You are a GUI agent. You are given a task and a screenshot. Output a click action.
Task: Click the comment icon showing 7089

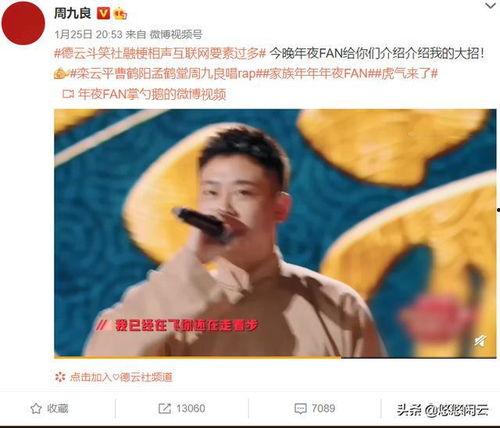(315, 408)
